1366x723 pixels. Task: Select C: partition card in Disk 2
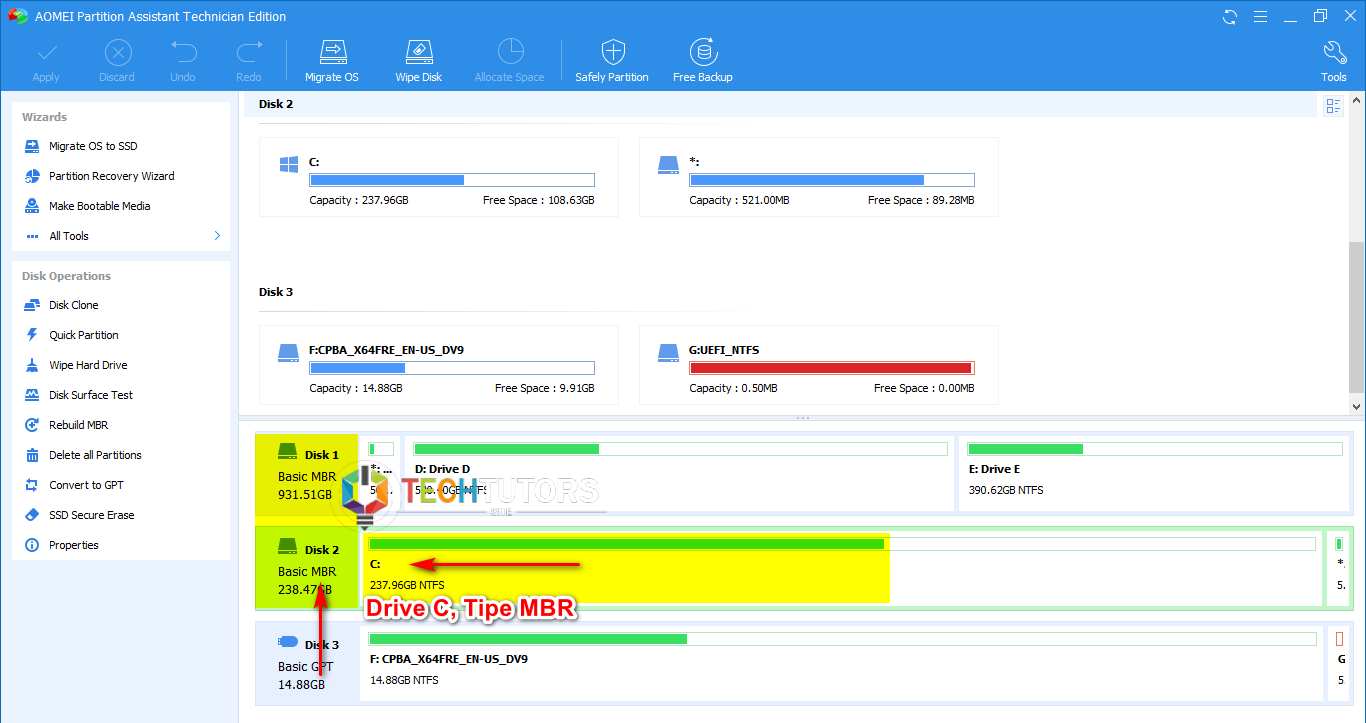(x=439, y=177)
